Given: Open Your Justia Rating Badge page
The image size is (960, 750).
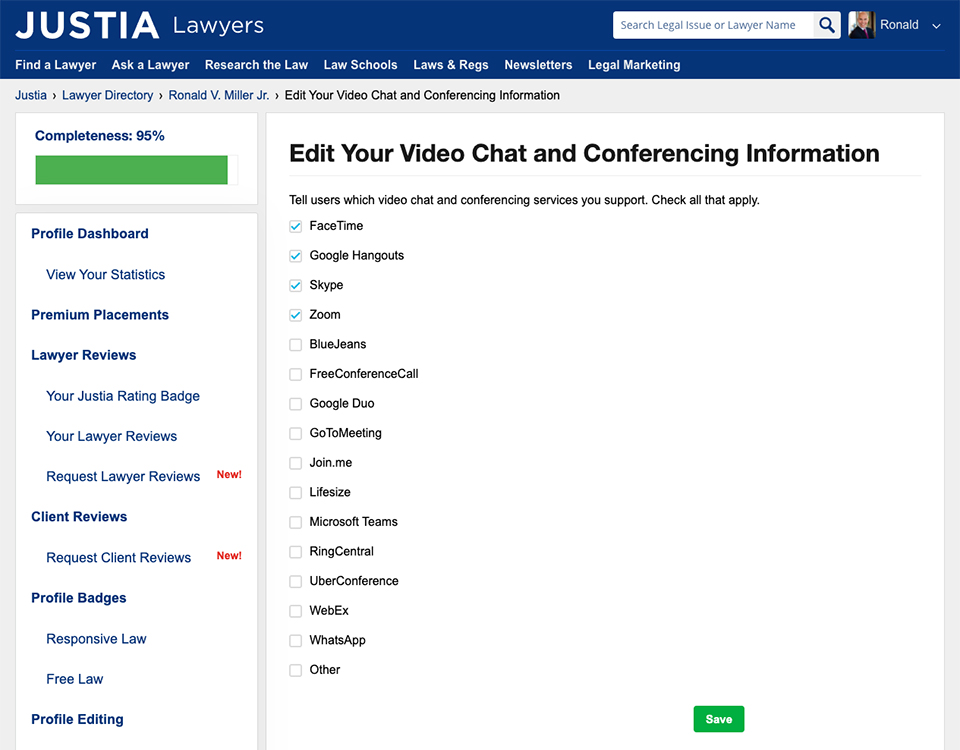Looking at the screenshot, I should 123,396.
